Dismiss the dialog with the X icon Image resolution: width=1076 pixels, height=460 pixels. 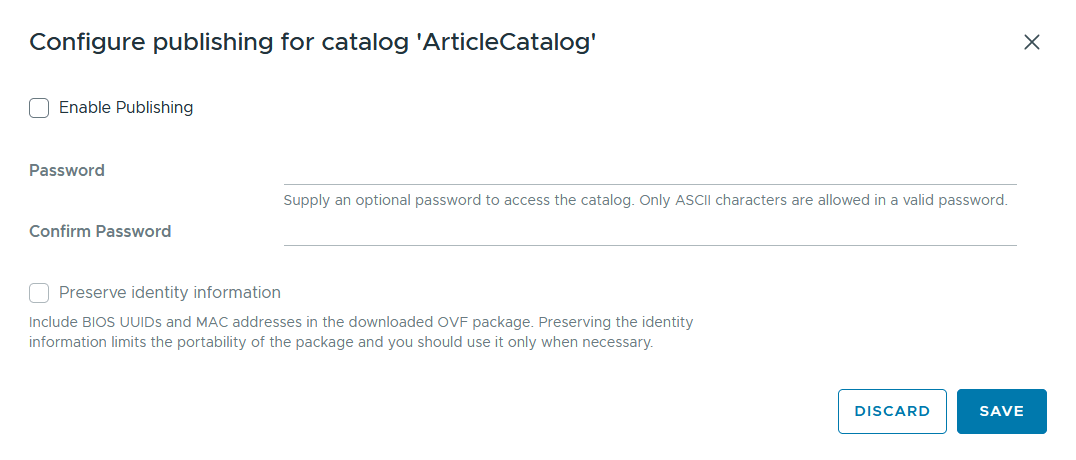pyautogui.click(x=1031, y=43)
